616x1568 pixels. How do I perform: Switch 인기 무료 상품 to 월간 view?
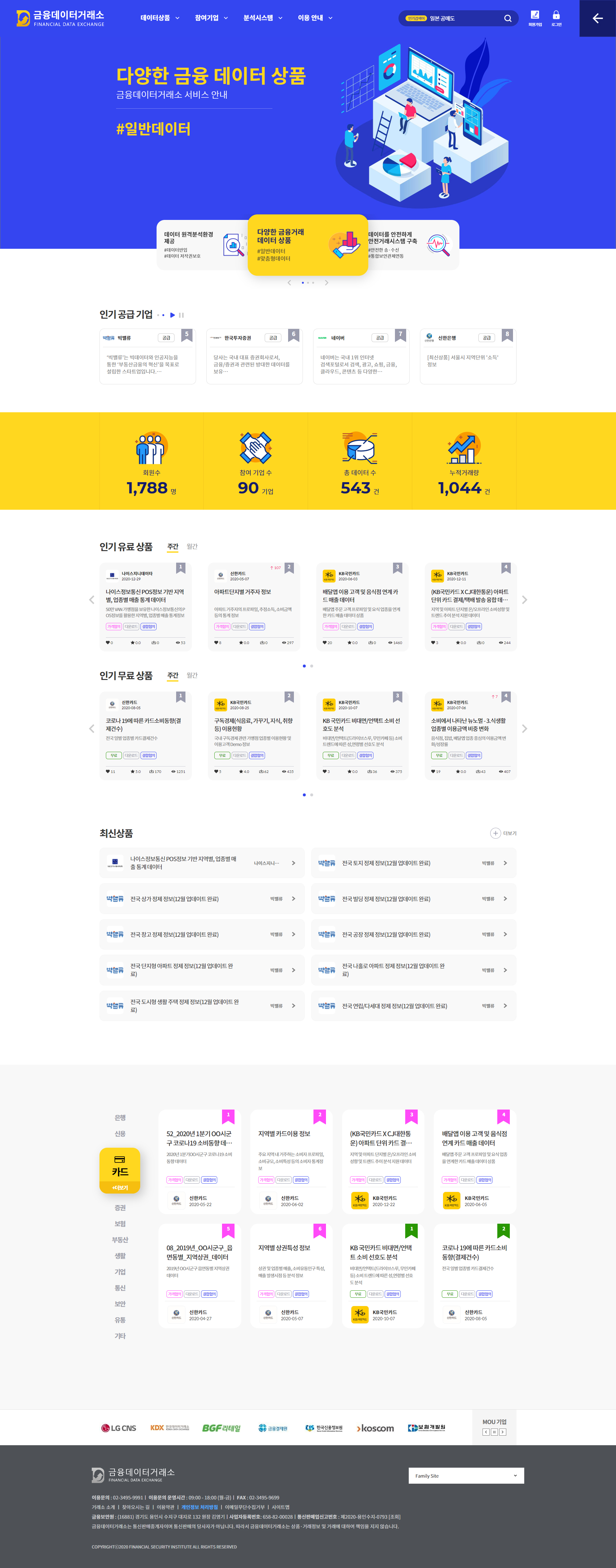point(192,675)
